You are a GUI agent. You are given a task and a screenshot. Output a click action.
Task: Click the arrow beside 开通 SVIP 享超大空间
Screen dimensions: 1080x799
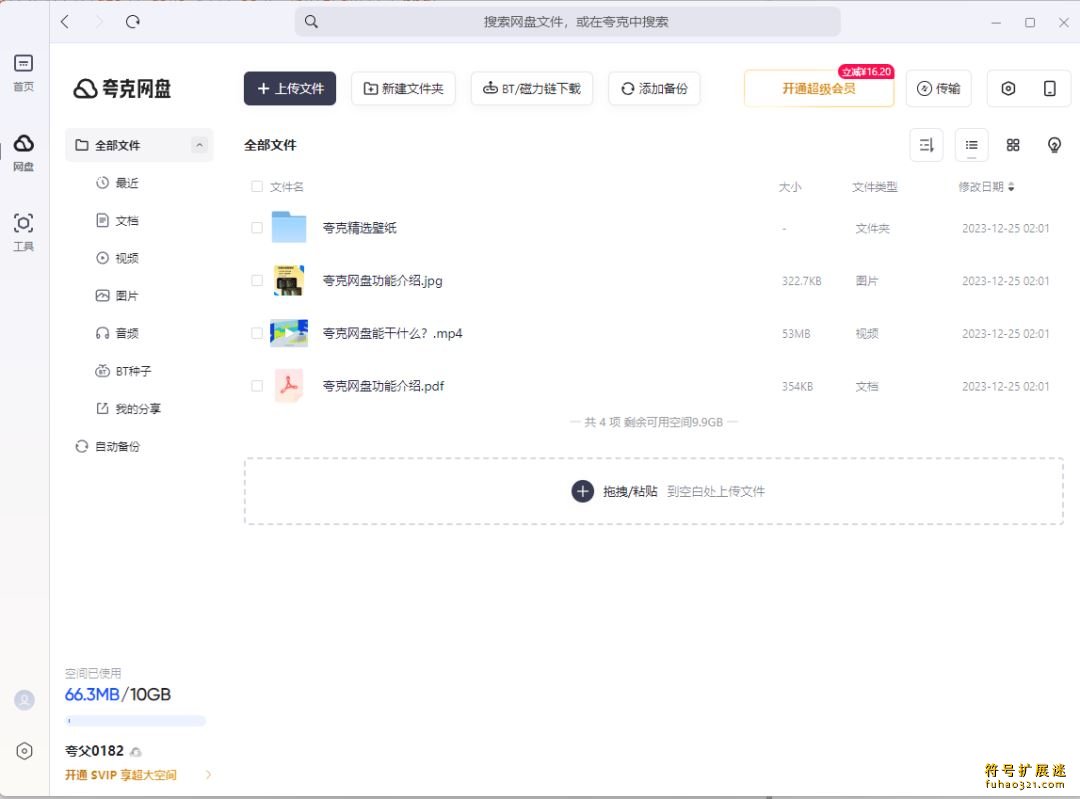(x=209, y=775)
